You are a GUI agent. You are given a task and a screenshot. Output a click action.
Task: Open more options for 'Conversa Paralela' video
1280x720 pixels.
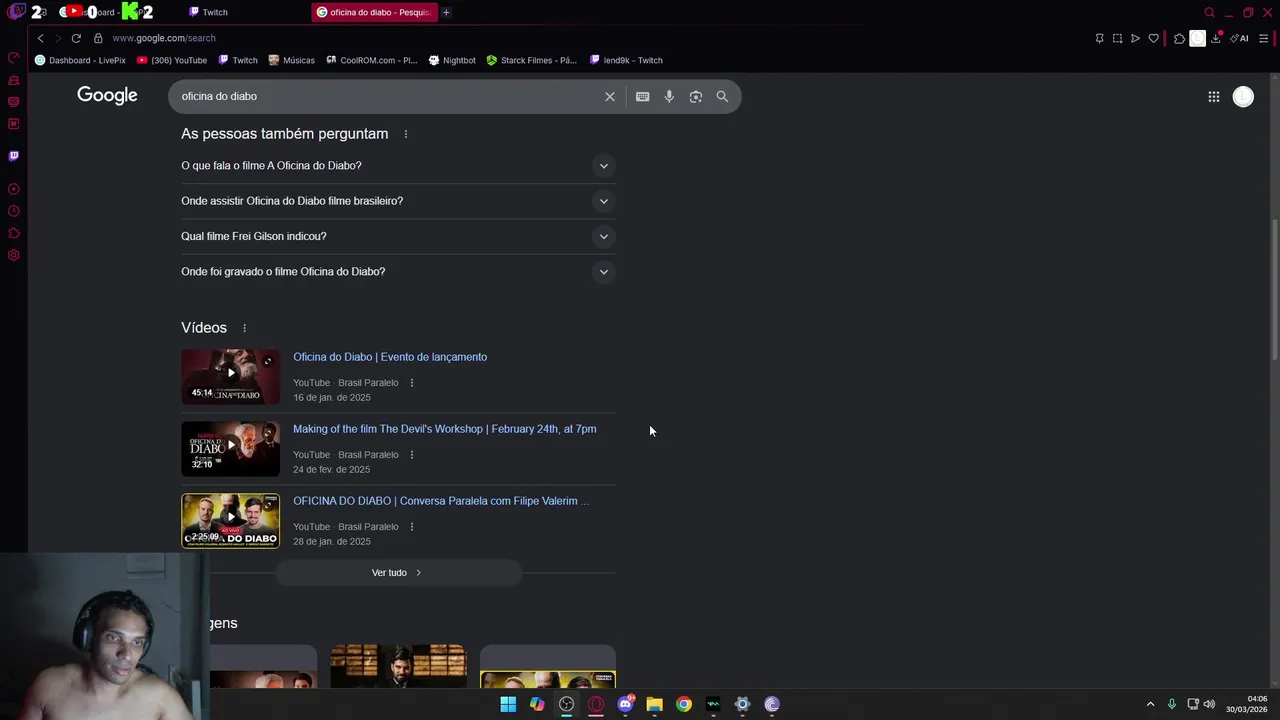(x=411, y=527)
